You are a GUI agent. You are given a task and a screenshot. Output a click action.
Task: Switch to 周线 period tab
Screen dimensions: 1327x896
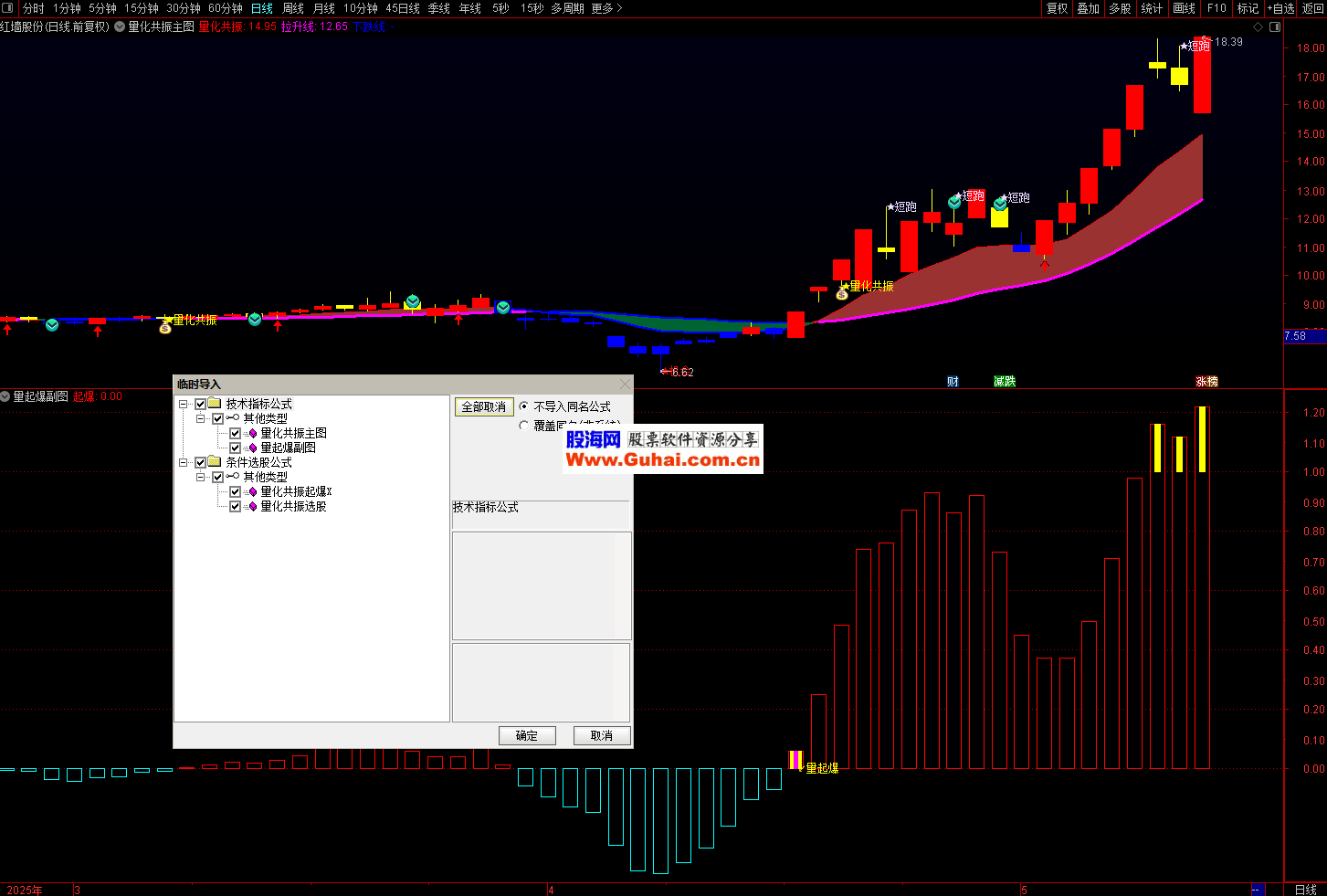[293, 8]
